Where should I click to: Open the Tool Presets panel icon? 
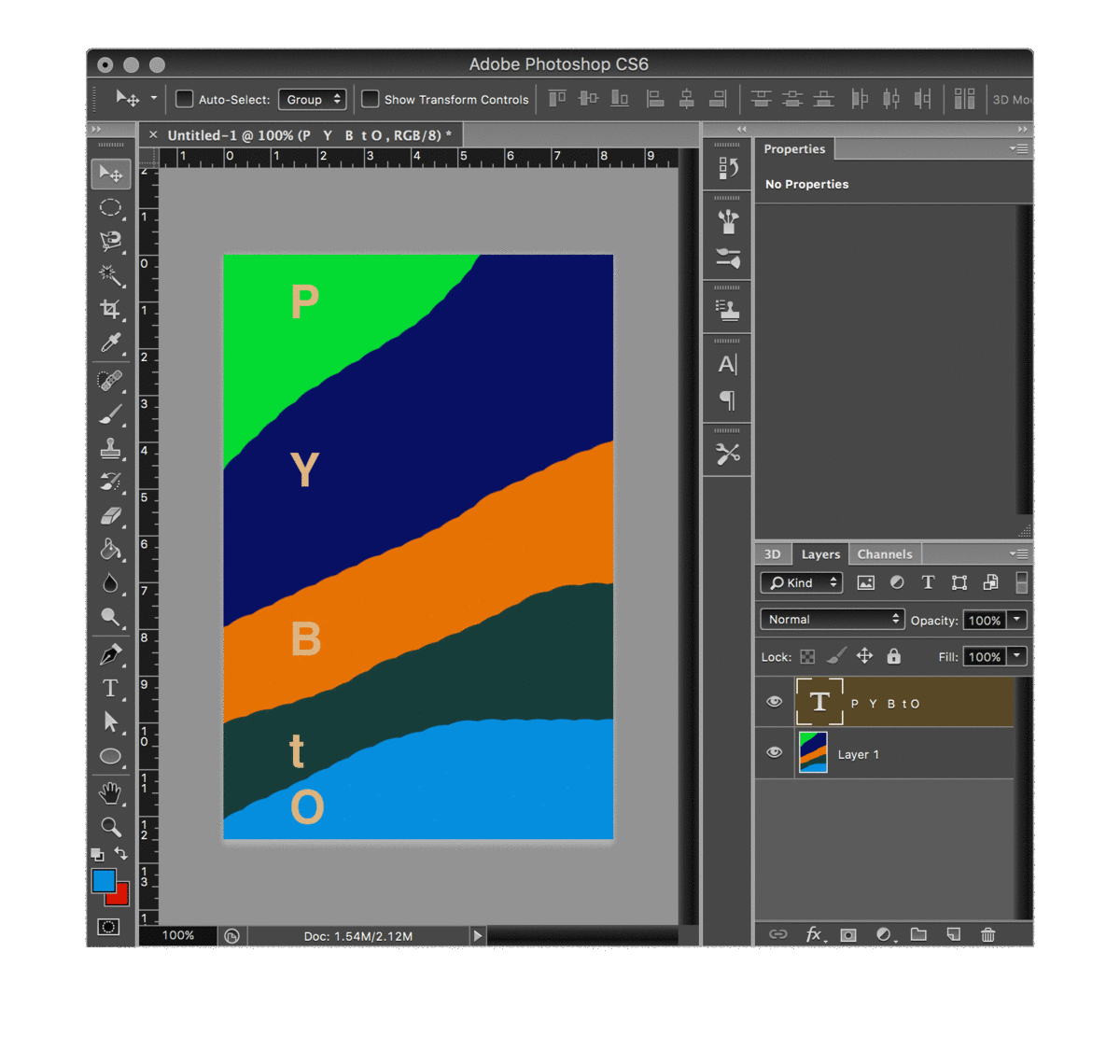728,454
